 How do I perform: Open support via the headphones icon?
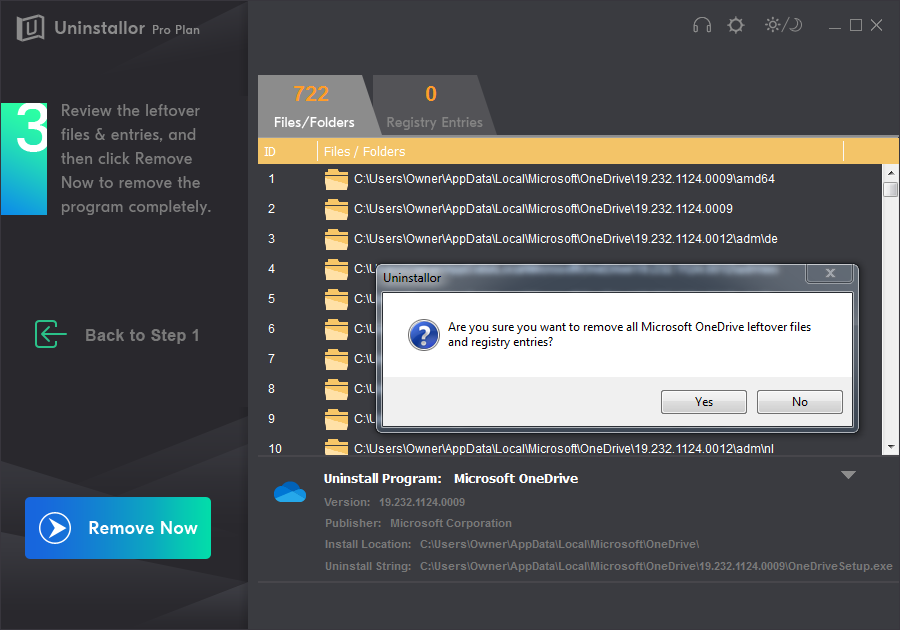click(701, 25)
